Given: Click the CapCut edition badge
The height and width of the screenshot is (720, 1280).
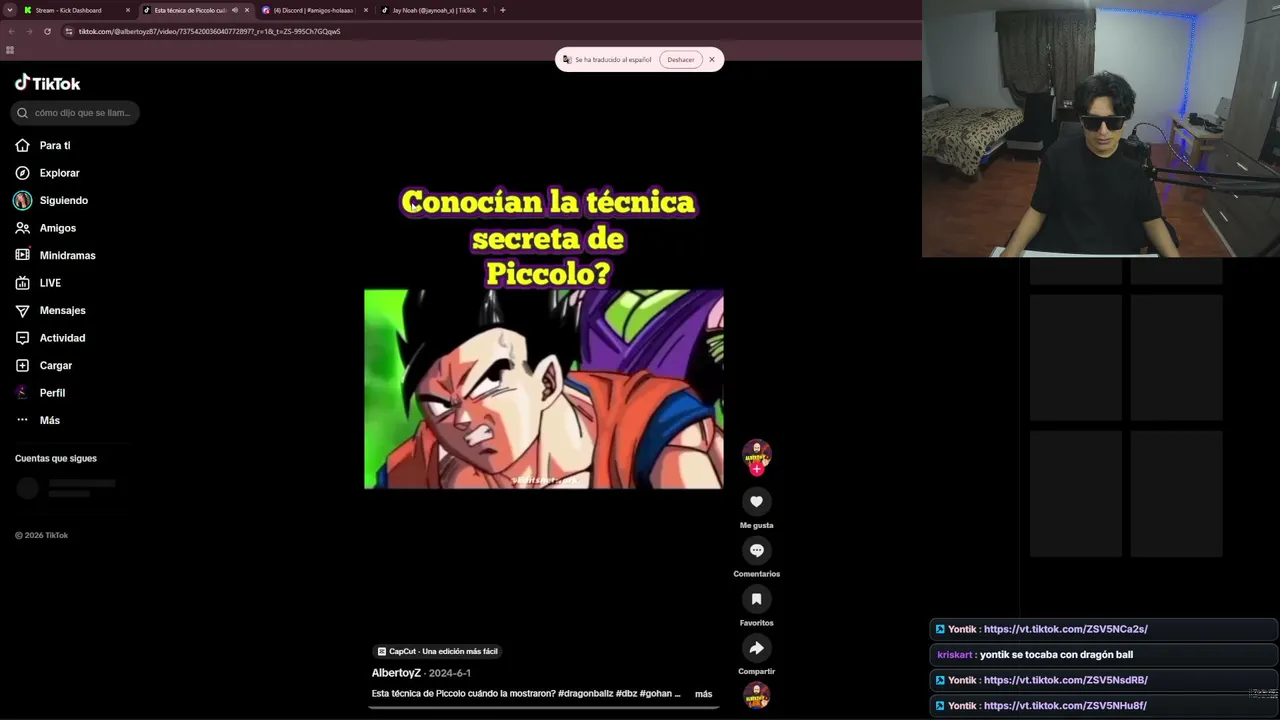Looking at the screenshot, I should [x=437, y=651].
